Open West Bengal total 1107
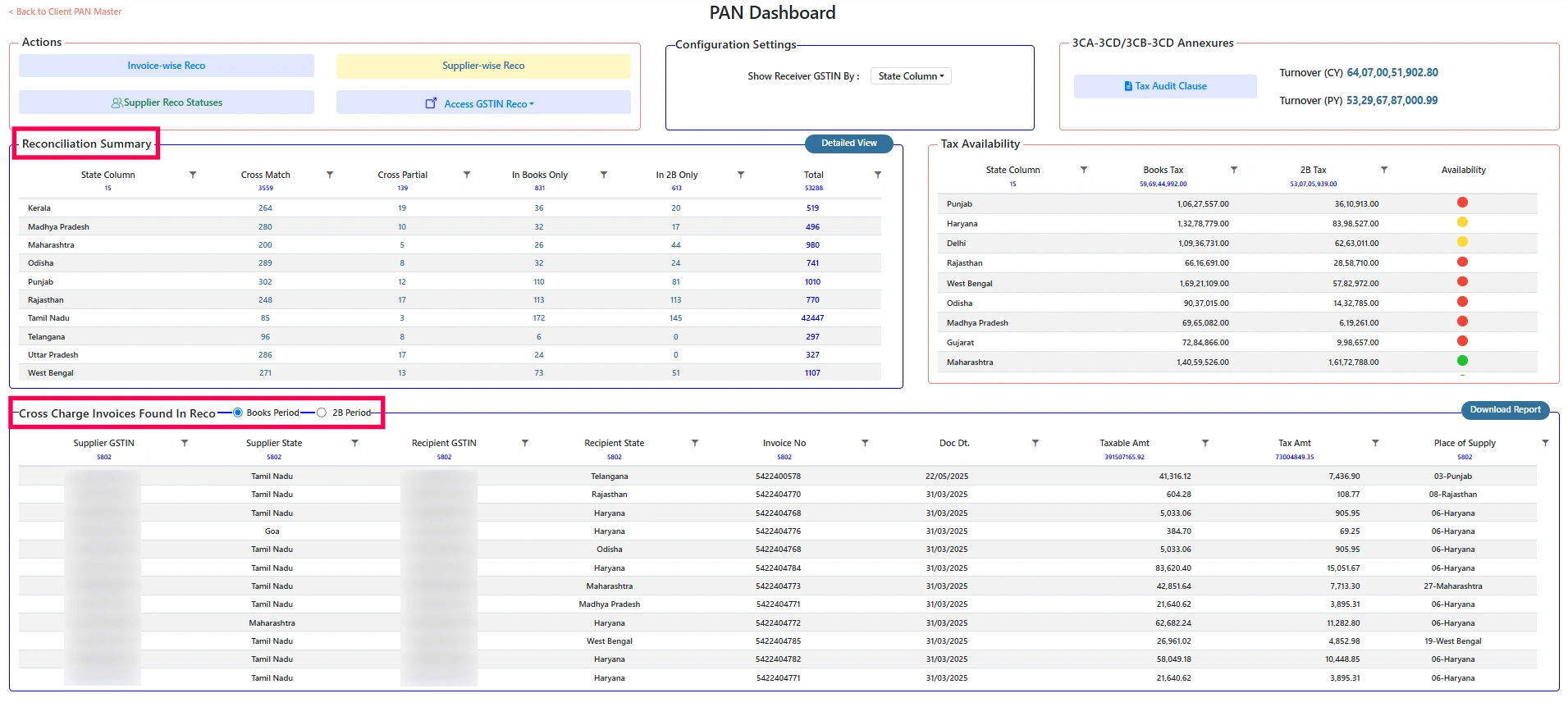This screenshot has width=1568, height=716. pos(812,373)
